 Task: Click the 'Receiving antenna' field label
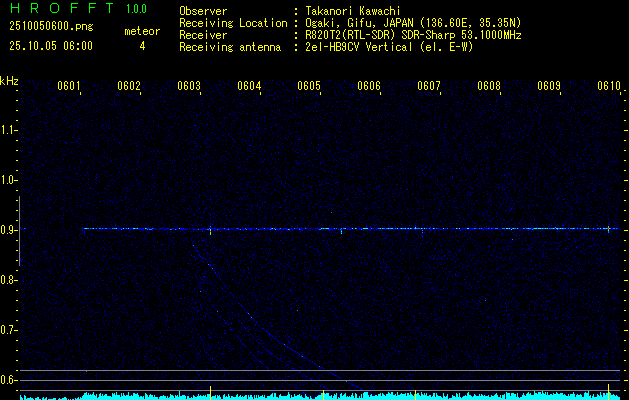[230, 47]
